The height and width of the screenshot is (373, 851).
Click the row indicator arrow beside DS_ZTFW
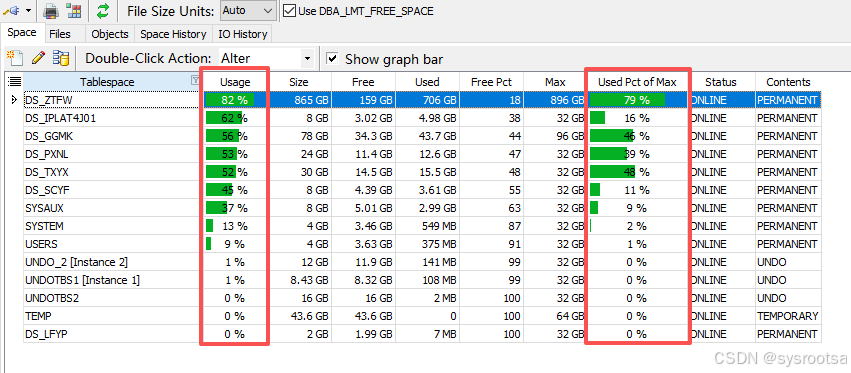(x=15, y=100)
